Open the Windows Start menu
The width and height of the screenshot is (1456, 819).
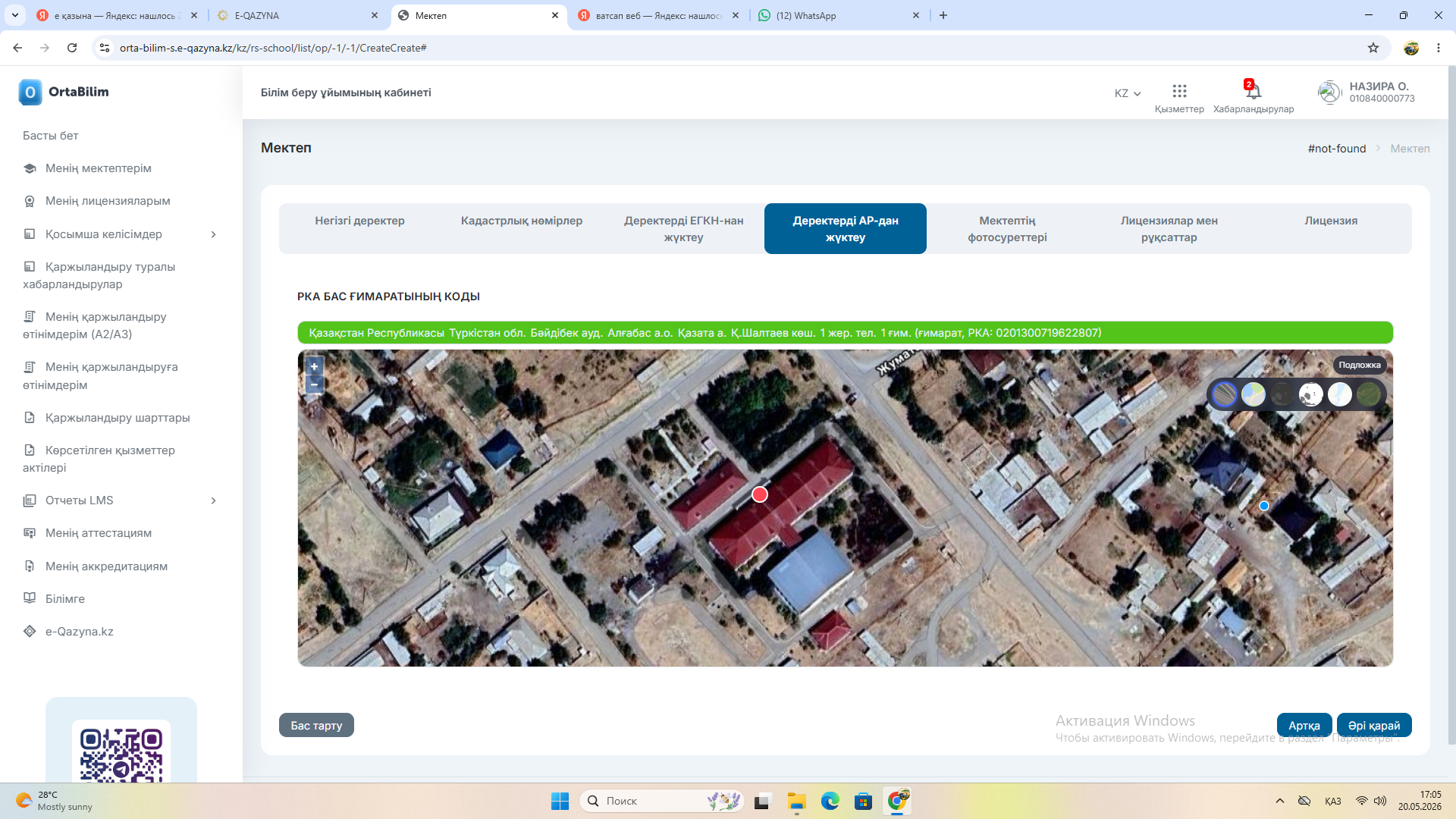point(560,801)
